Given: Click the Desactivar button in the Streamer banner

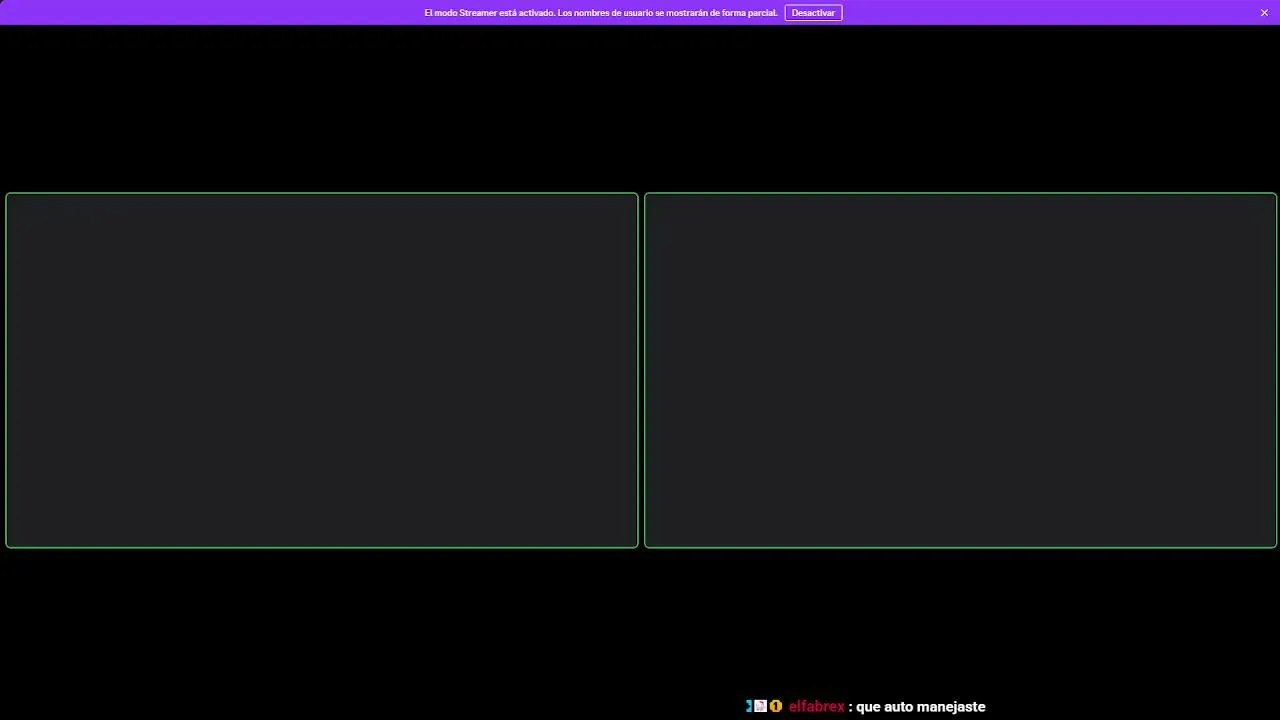Looking at the screenshot, I should 813,12.
